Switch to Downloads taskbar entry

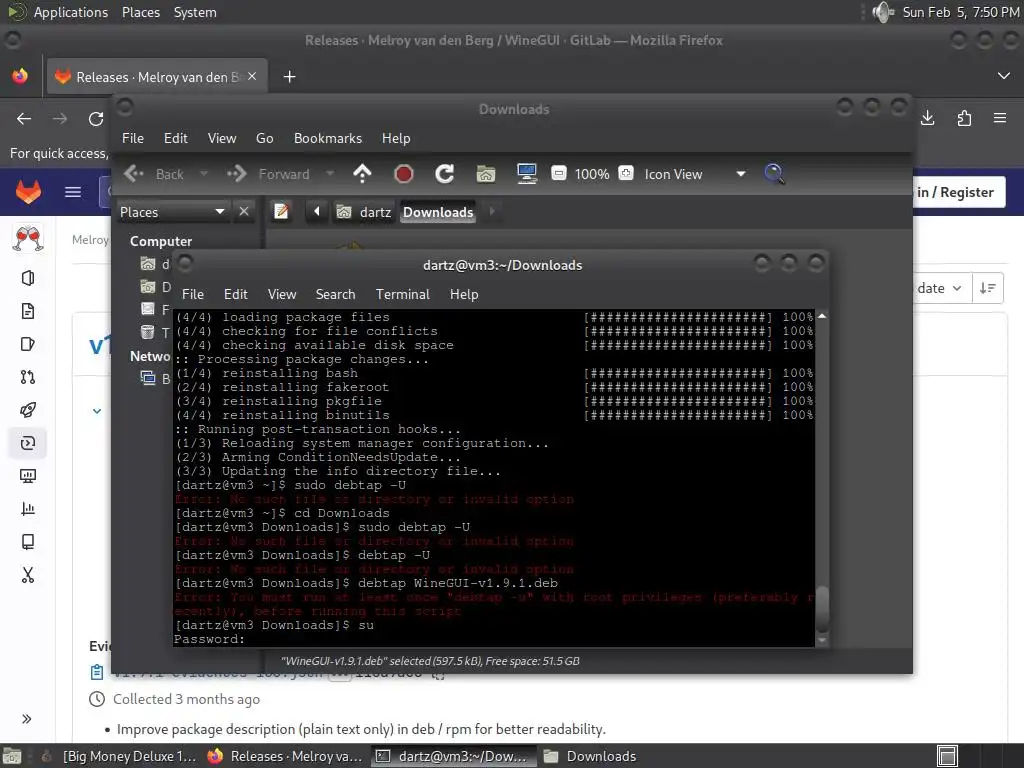tap(590, 756)
